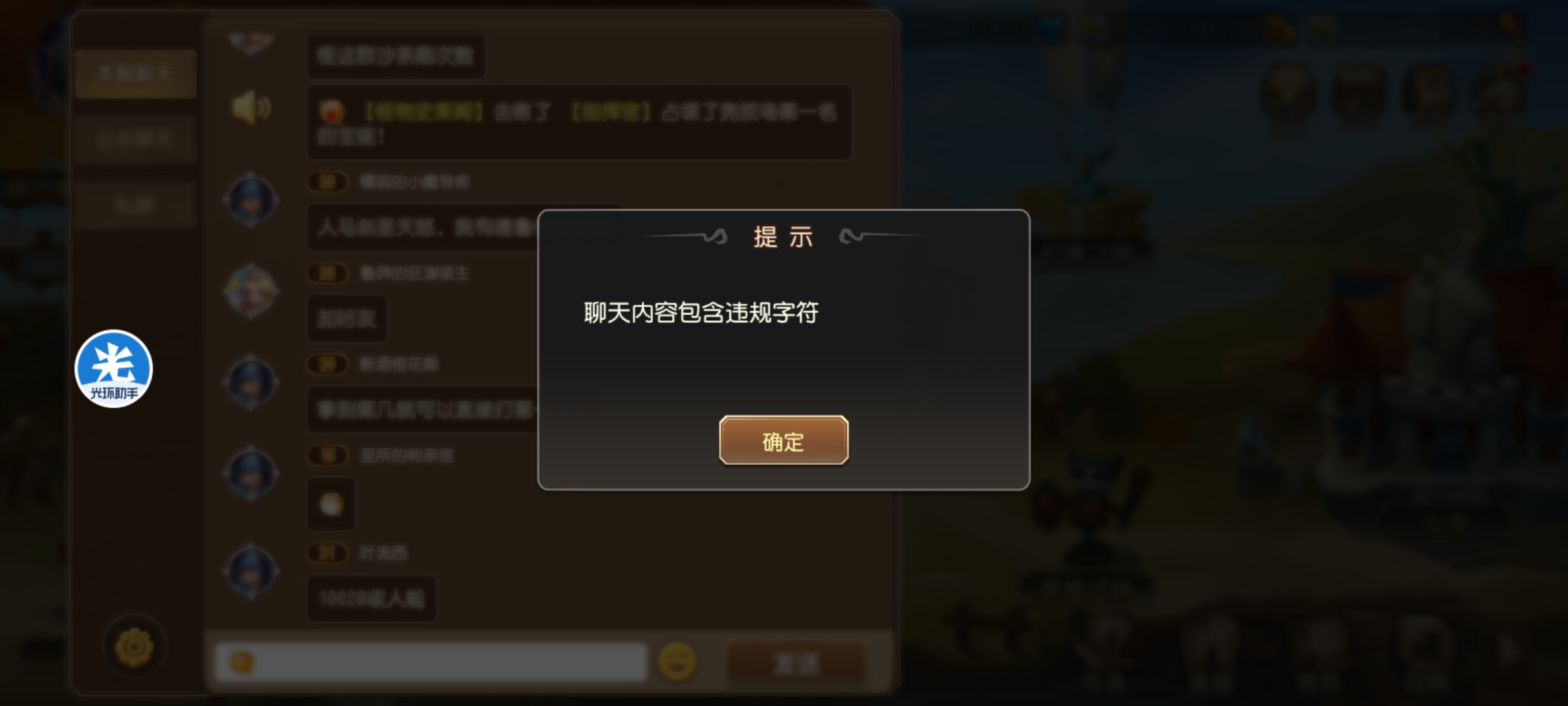Click the 聊天内容包含违规字符 warning text
This screenshot has height=706, width=1568.
coord(701,312)
